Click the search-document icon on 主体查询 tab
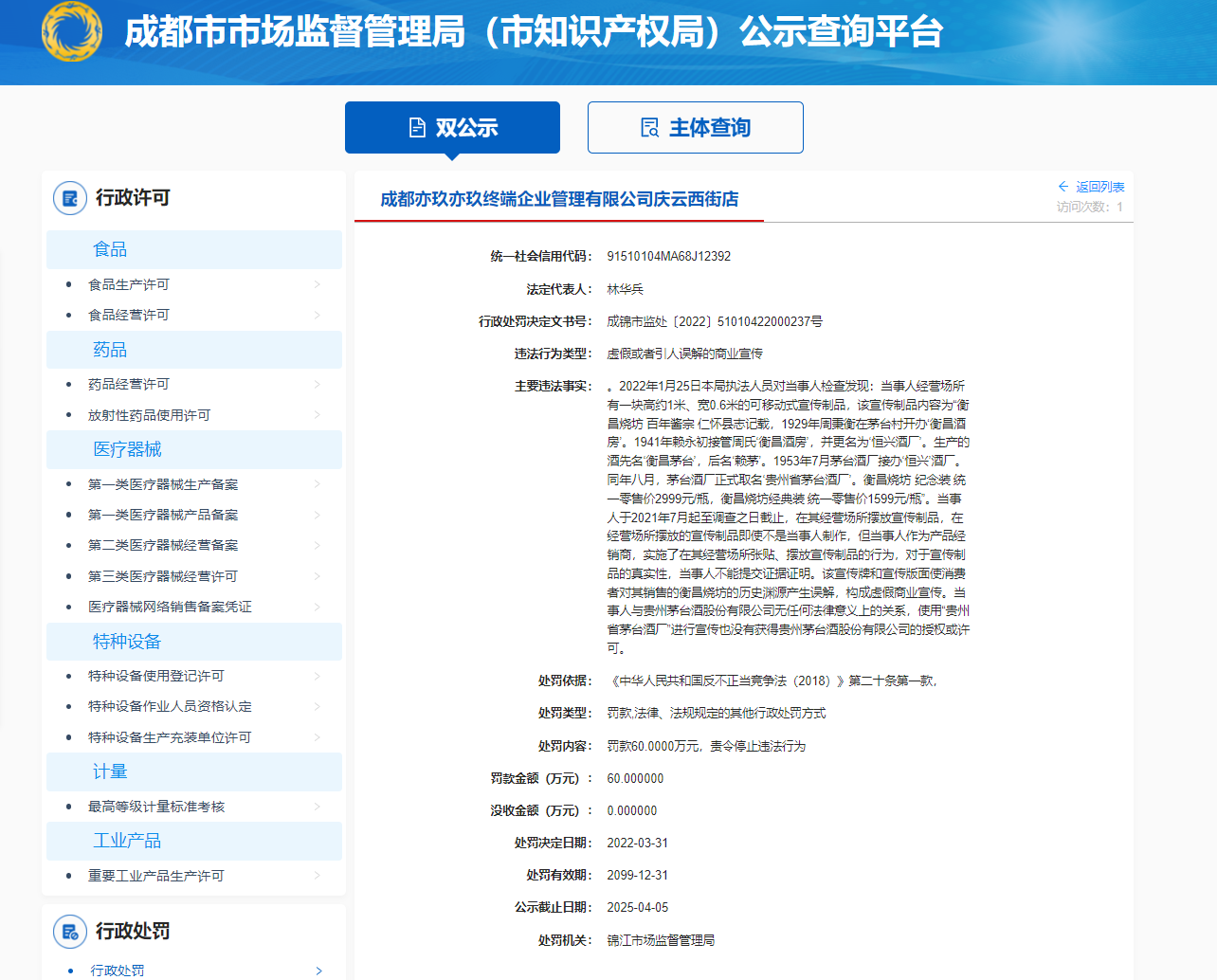Screen dimensions: 1217x980 pyautogui.click(x=649, y=128)
